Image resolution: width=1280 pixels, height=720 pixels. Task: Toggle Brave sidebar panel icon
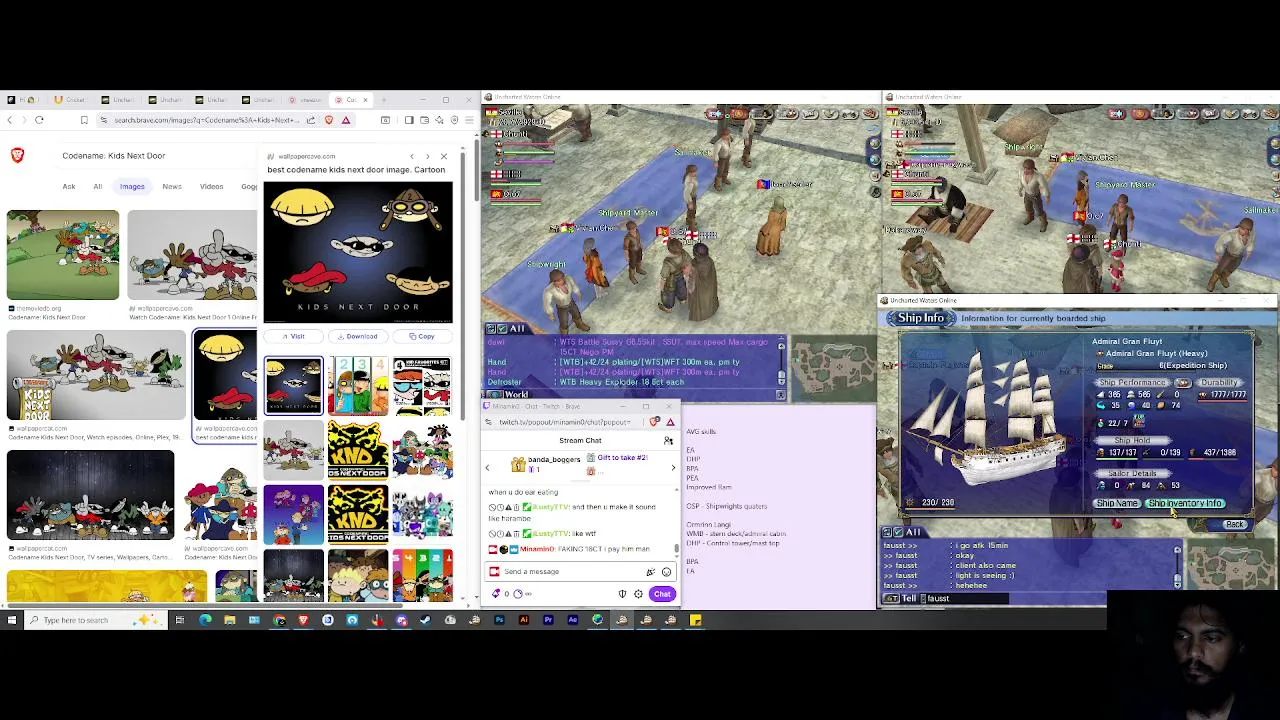point(408,120)
